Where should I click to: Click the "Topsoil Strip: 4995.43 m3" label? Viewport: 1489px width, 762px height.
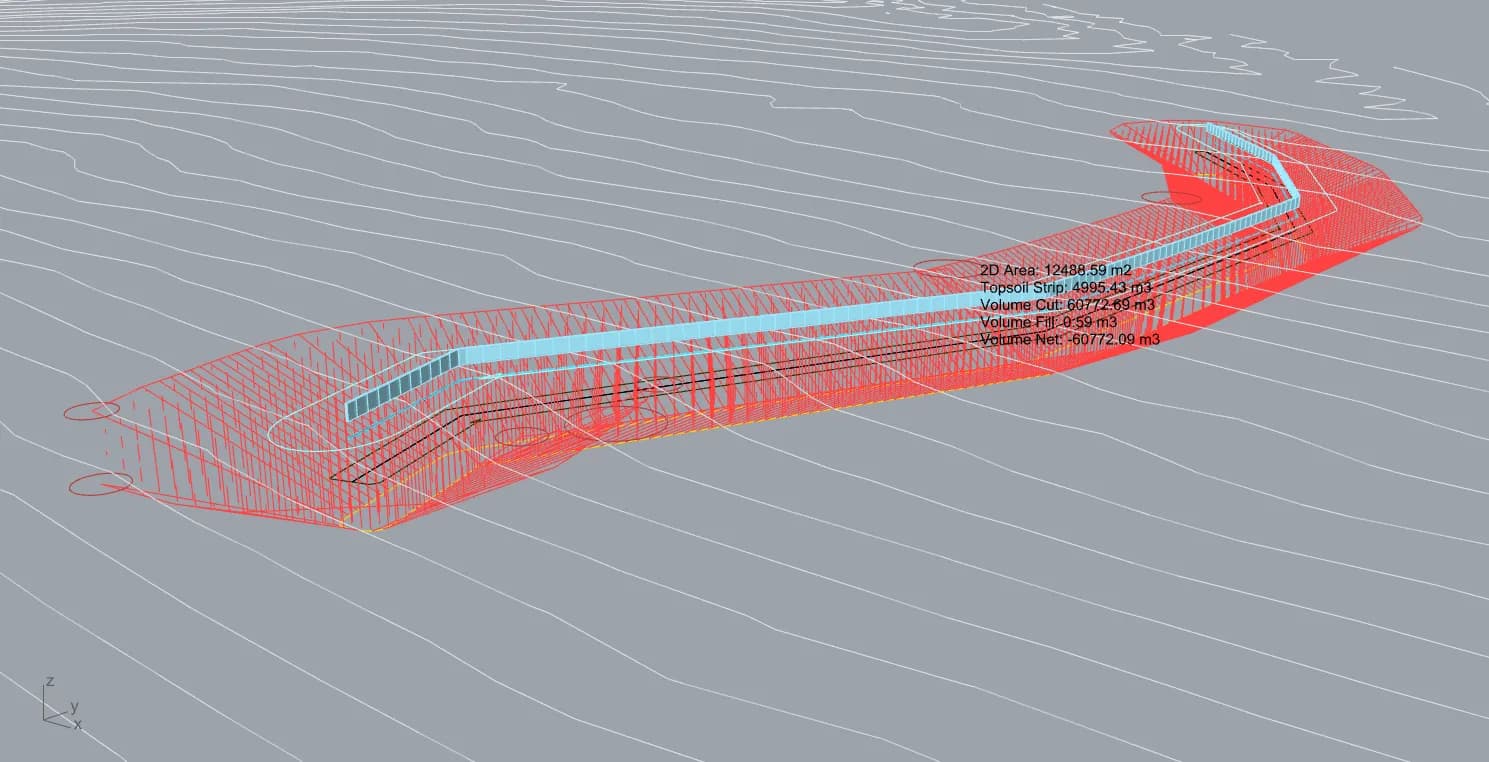tap(1066, 287)
